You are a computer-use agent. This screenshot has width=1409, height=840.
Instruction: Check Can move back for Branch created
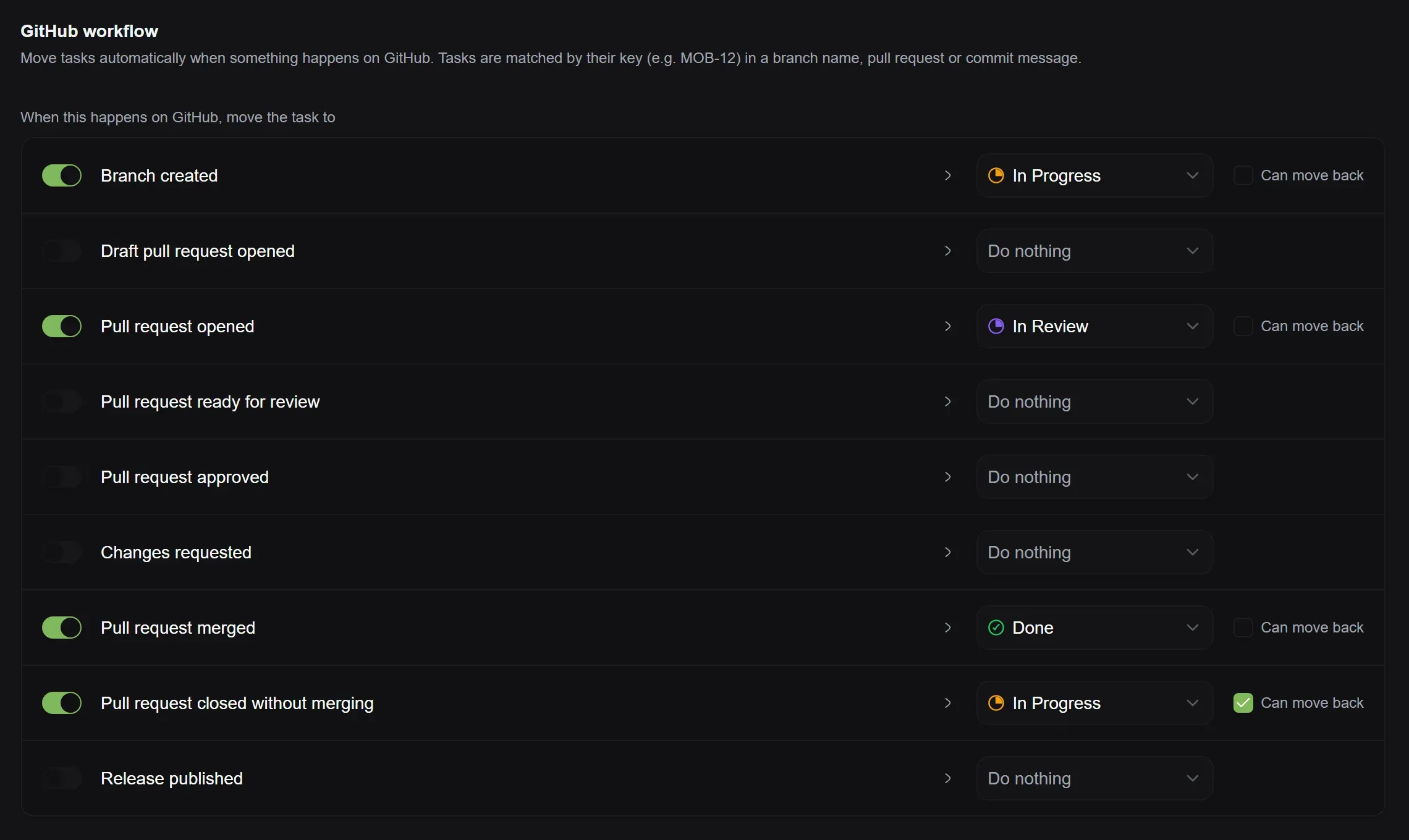(x=1243, y=175)
